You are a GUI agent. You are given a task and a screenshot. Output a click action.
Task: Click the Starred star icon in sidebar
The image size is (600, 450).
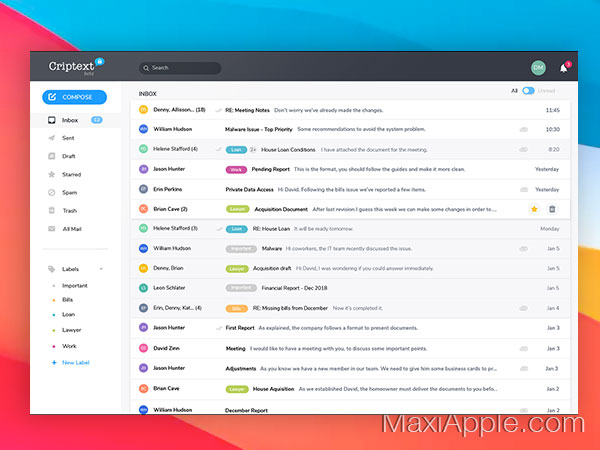(52, 174)
